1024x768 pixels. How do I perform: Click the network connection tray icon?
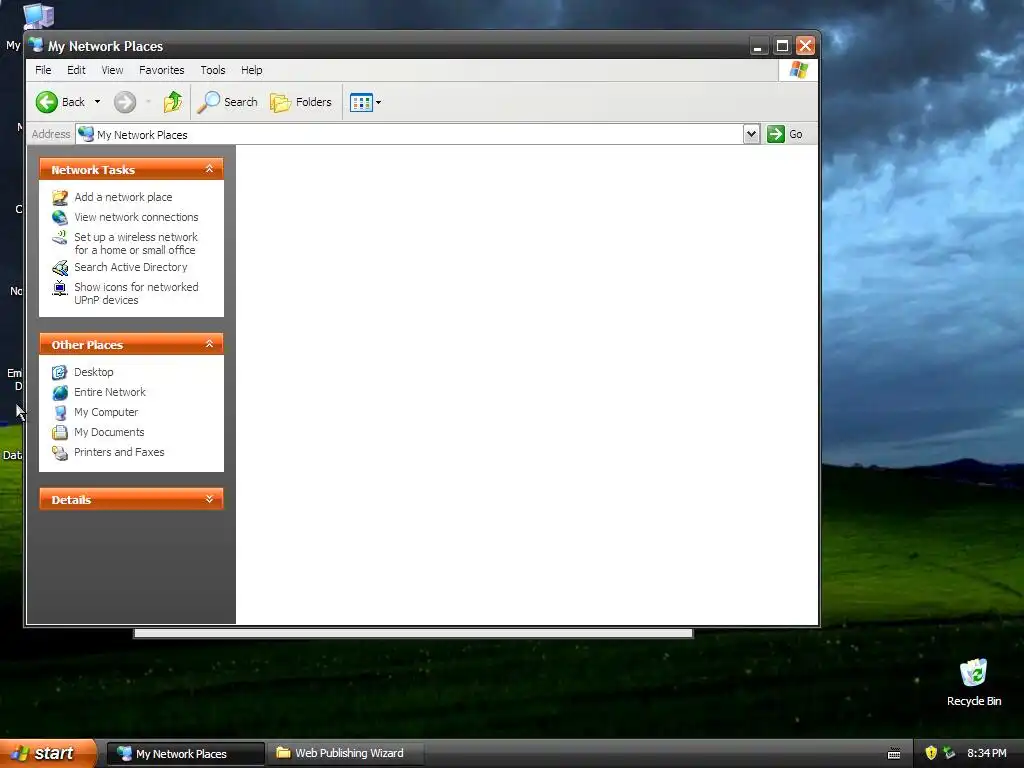click(950, 753)
